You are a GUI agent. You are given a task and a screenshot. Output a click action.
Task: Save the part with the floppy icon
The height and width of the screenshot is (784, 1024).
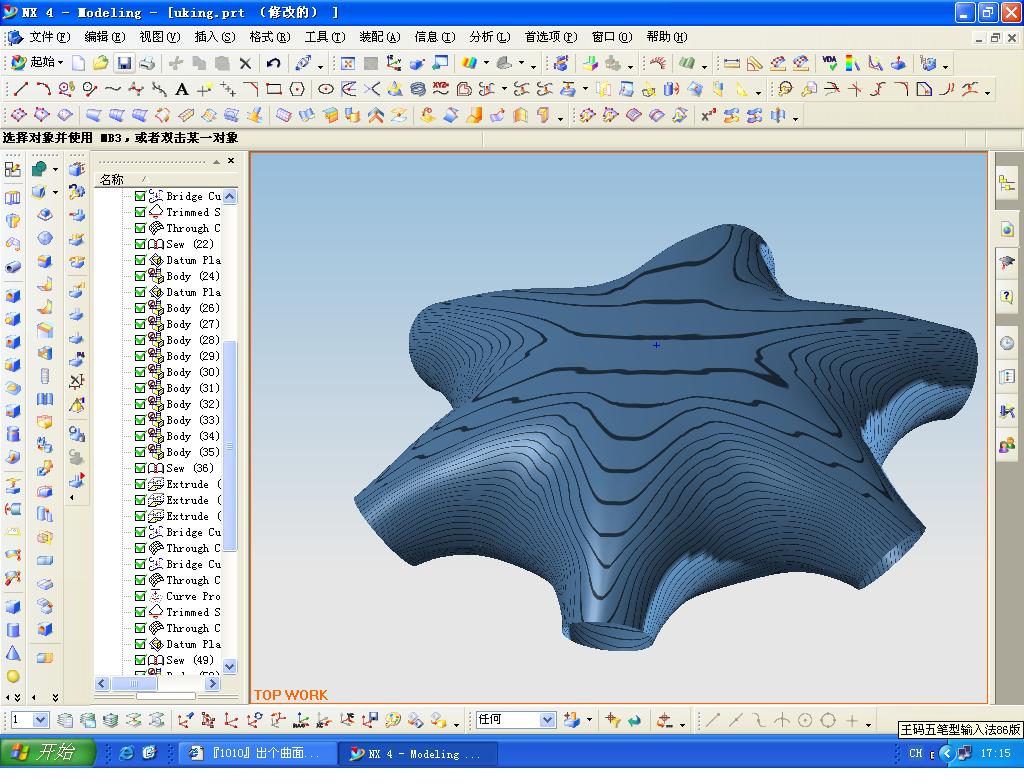coord(123,63)
